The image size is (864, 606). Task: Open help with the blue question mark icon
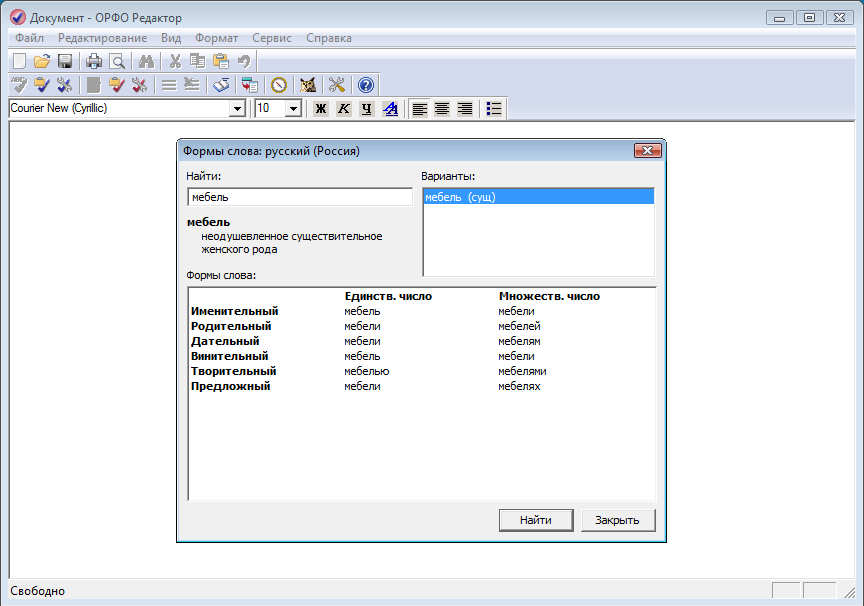tap(366, 85)
